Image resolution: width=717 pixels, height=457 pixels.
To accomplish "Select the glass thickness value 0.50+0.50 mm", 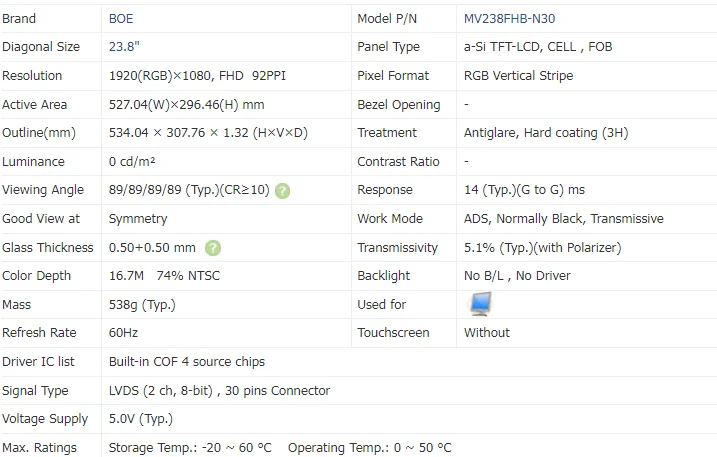I will (x=152, y=247).
